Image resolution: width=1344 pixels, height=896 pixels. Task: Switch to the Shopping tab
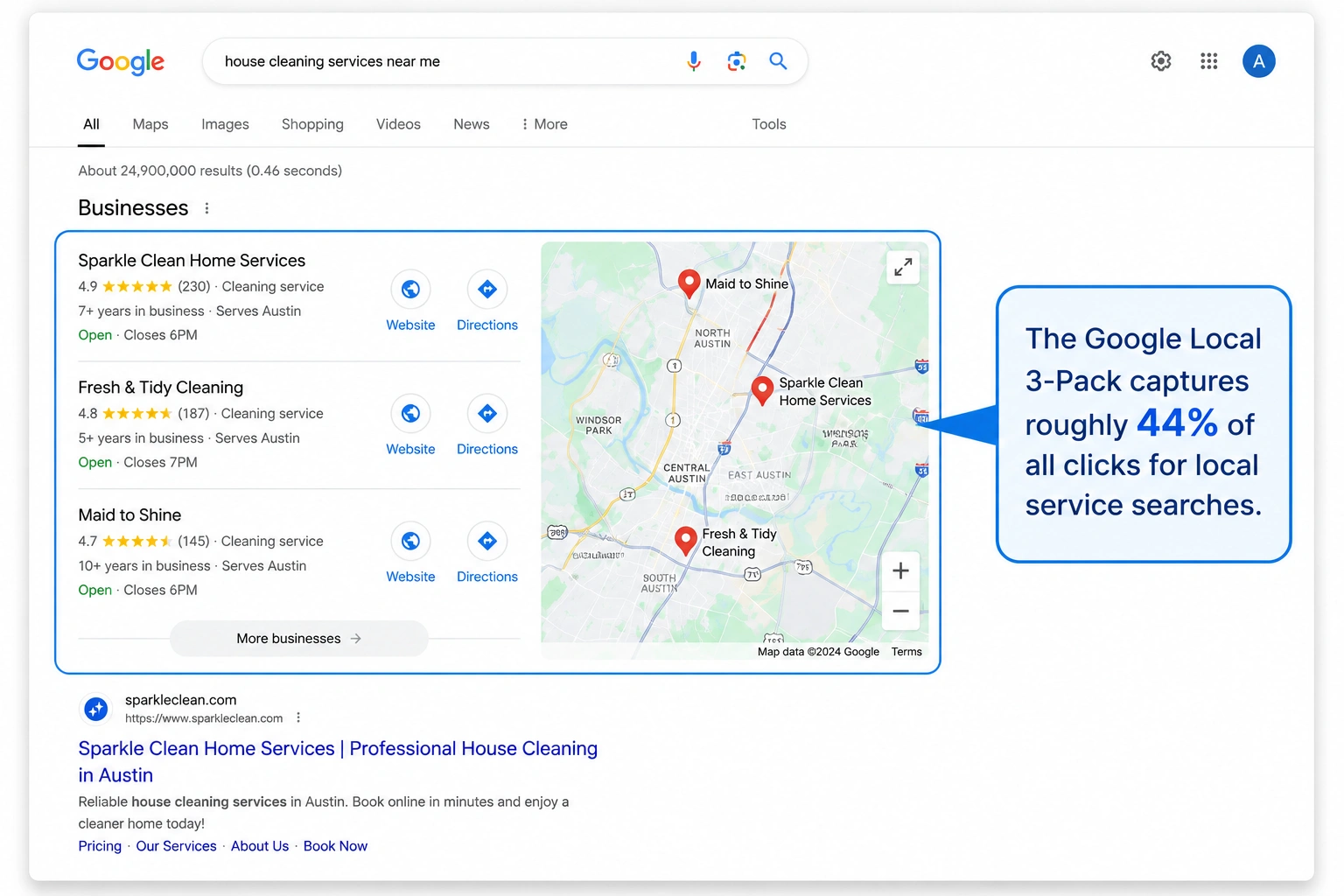coord(312,124)
